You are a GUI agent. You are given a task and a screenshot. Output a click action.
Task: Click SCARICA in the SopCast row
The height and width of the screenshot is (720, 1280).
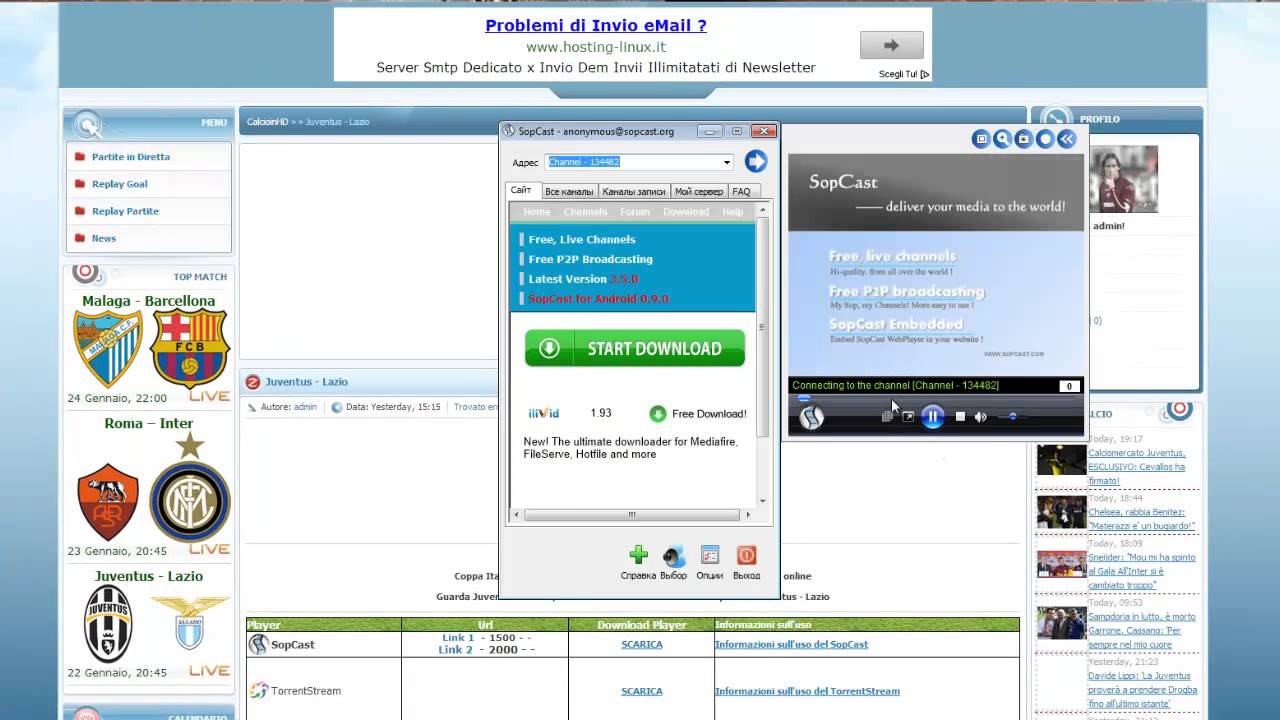(642, 644)
